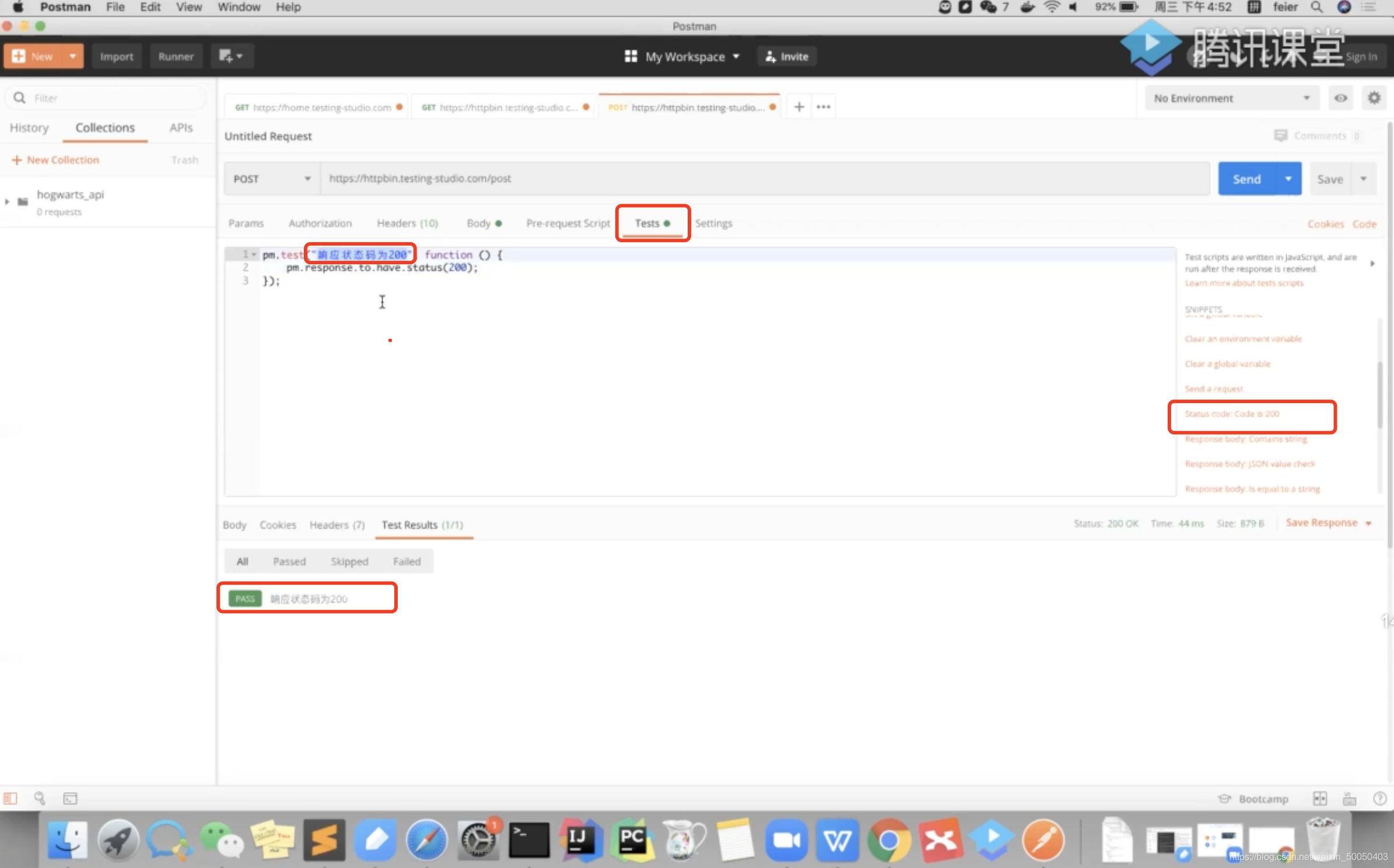Image resolution: width=1394 pixels, height=868 pixels.
Task: Click the blue Send button
Action: [x=1247, y=179]
